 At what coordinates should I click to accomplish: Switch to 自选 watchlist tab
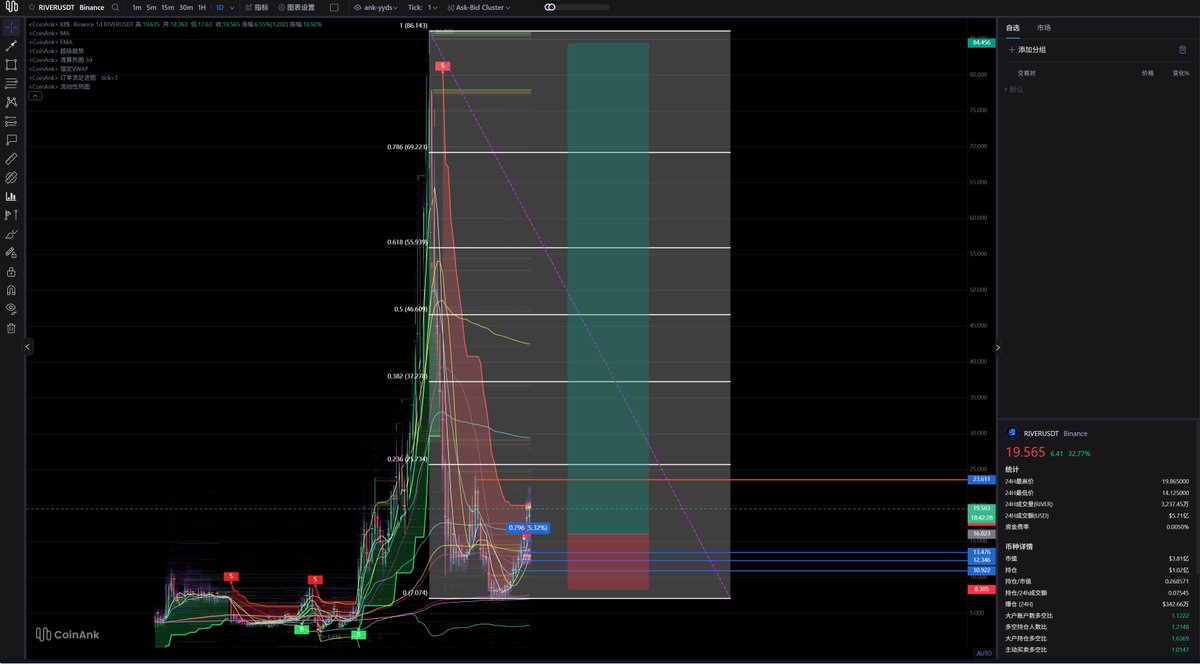pyautogui.click(x=1013, y=27)
